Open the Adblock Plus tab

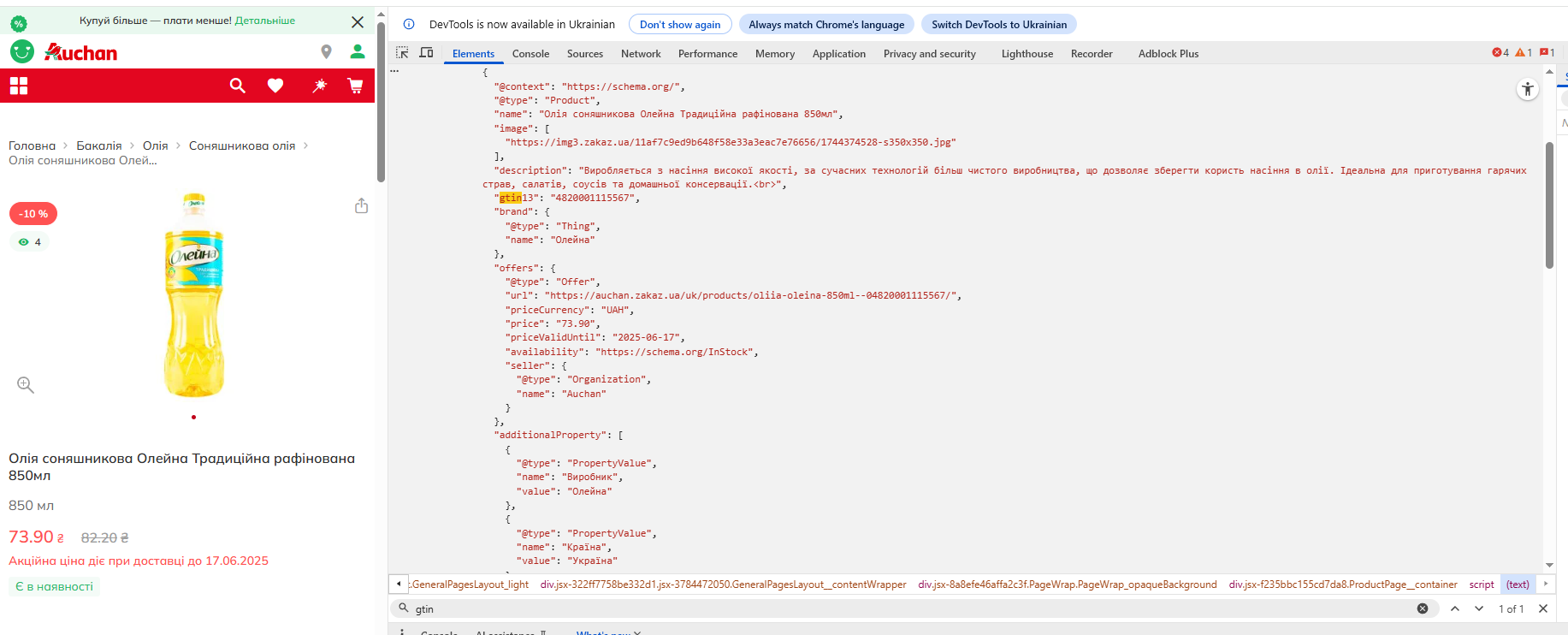point(1169,54)
